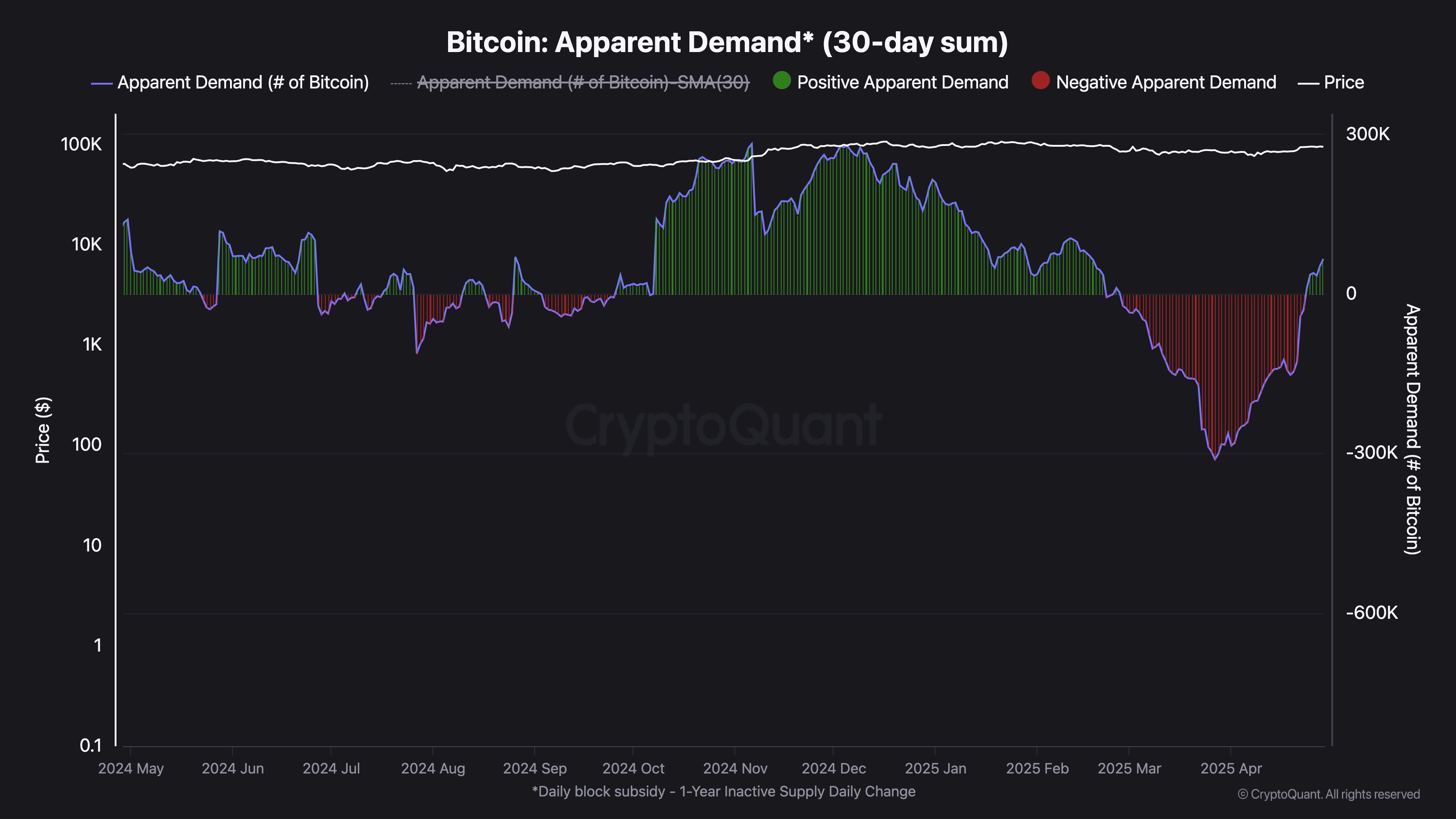Click the 2024 Aug x-axis label
Image resolution: width=1456 pixels, height=819 pixels.
[433, 768]
